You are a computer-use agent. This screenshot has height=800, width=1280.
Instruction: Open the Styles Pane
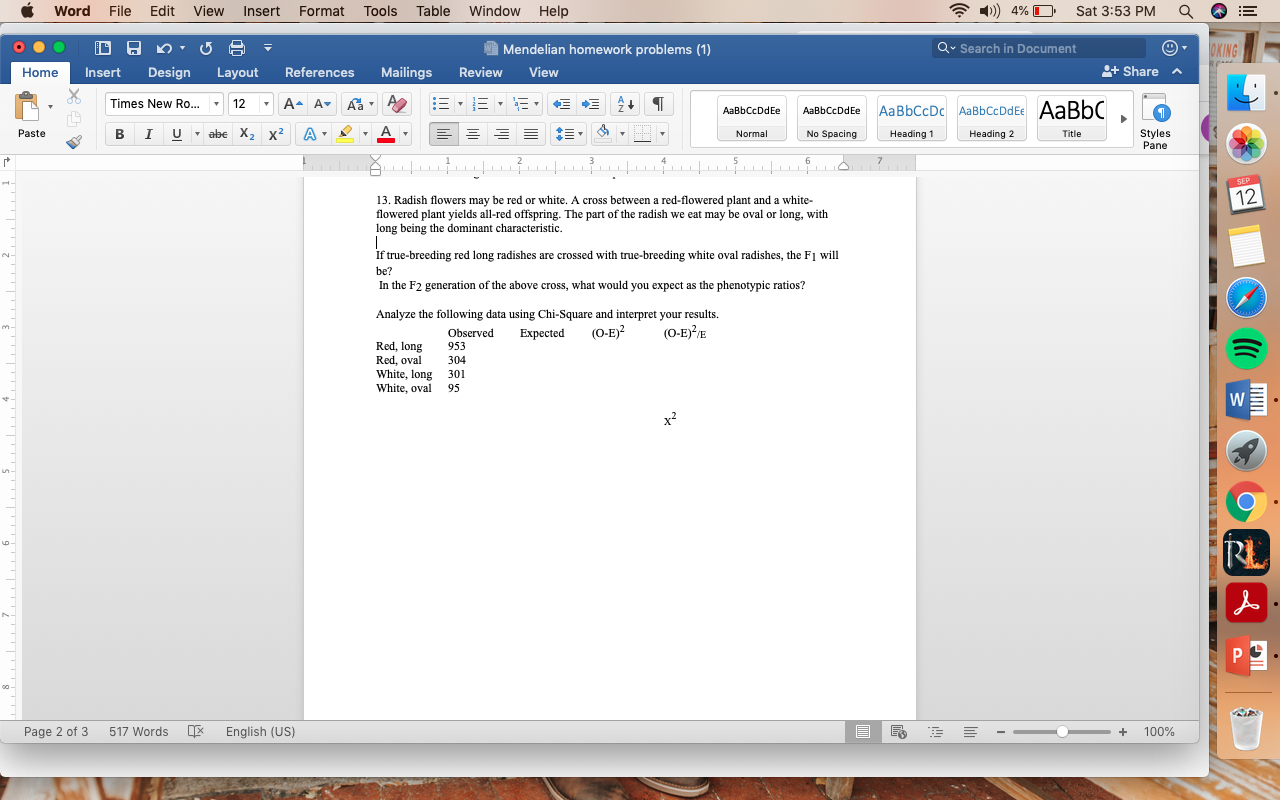[x=1155, y=120]
